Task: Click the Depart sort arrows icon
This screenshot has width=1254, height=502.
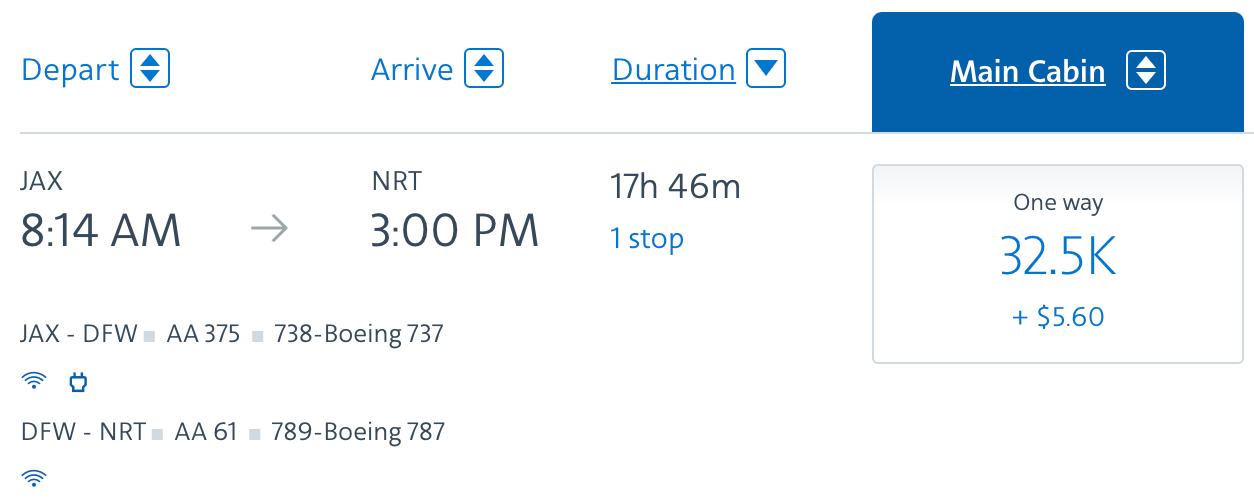Action: coord(150,69)
